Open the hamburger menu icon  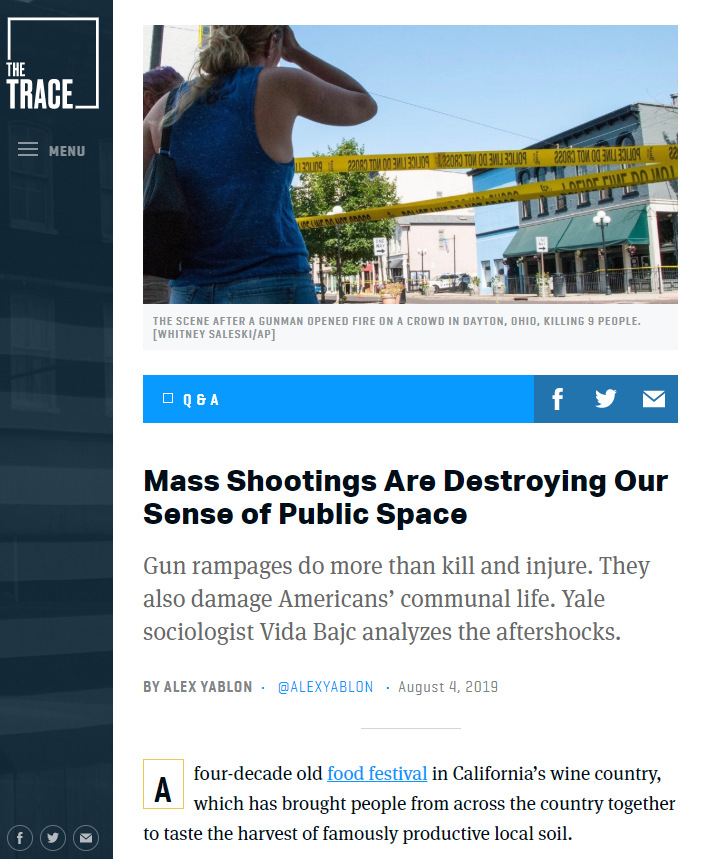click(28, 150)
